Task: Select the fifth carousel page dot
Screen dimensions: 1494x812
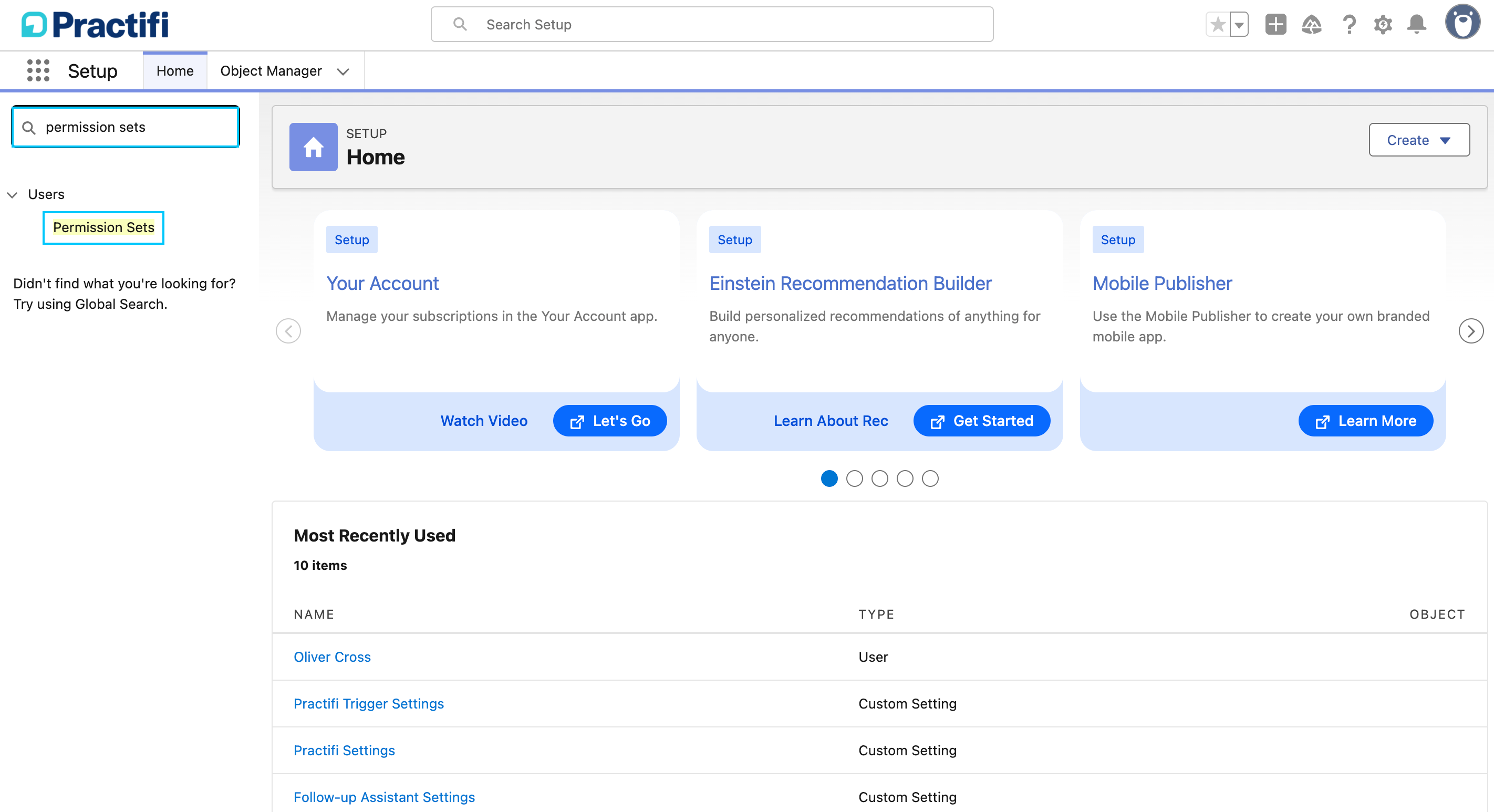Action: (x=930, y=478)
